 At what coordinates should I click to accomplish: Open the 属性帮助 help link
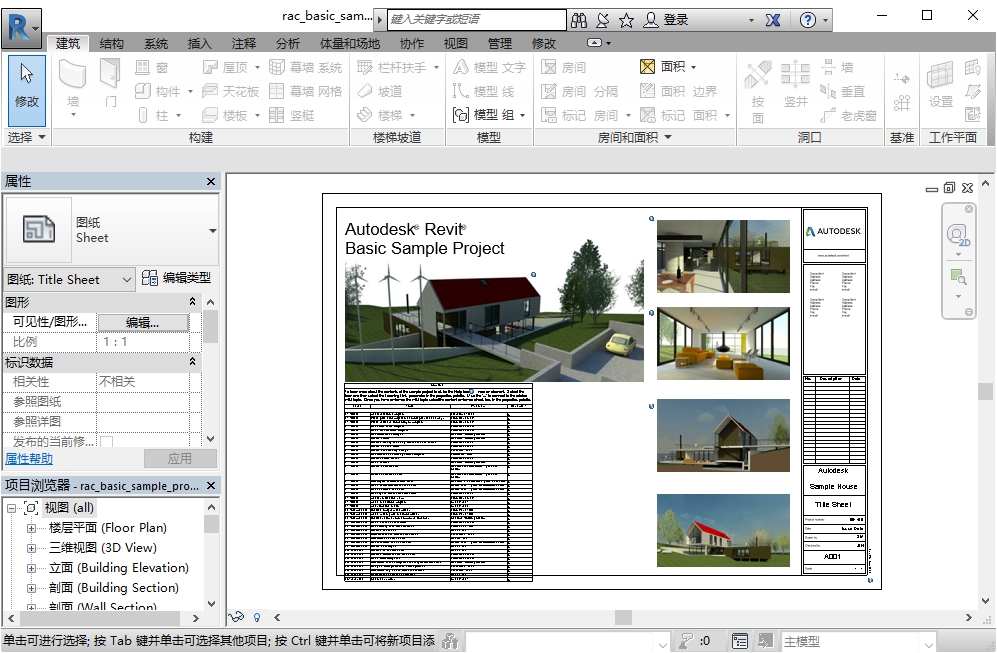(x=29, y=458)
